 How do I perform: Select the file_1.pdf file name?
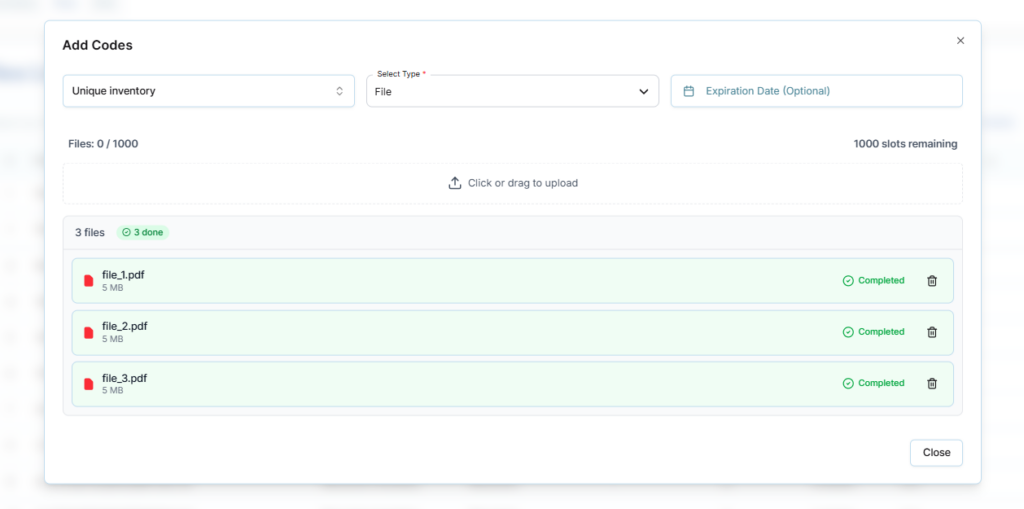coord(124,274)
